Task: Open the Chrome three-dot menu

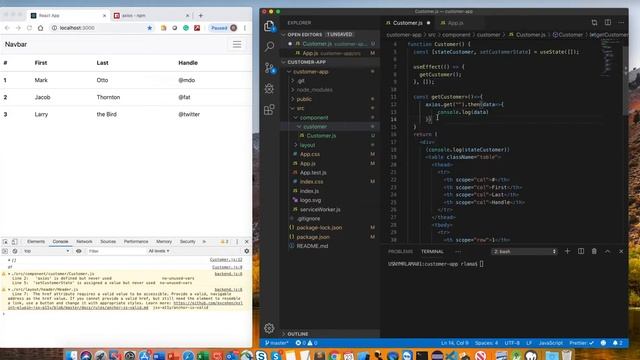Action: pyautogui.click(x=245, y=28)
